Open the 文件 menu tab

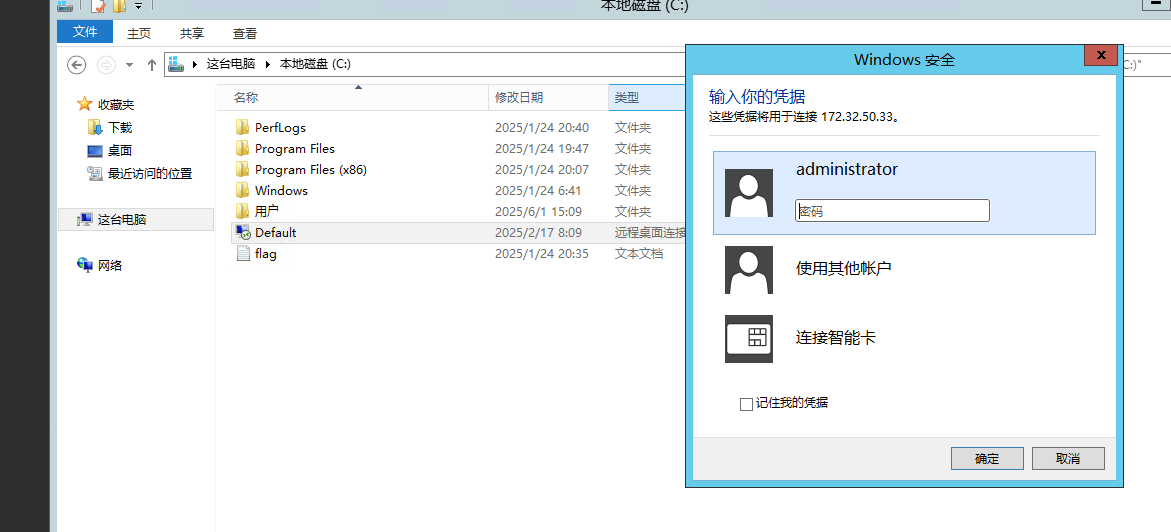(85, 32)
